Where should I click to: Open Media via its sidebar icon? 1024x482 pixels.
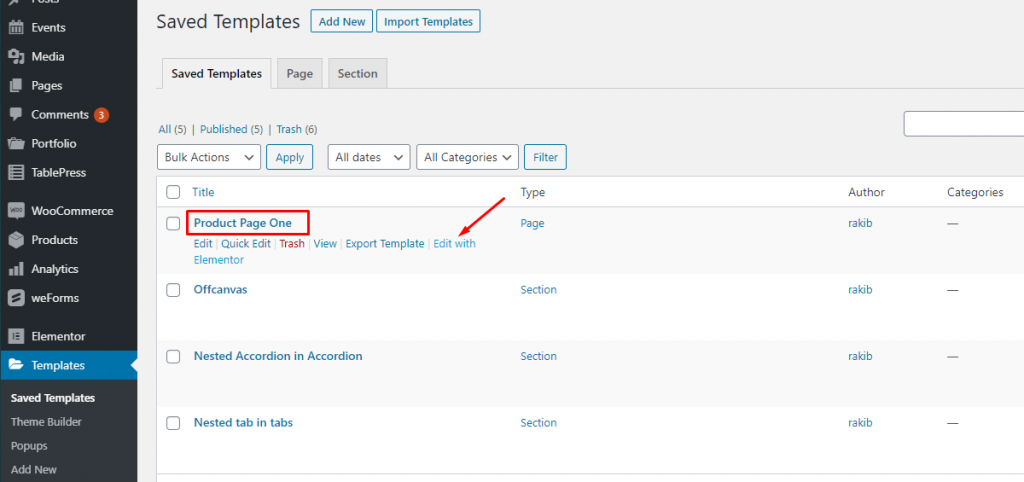pos(16,56)
